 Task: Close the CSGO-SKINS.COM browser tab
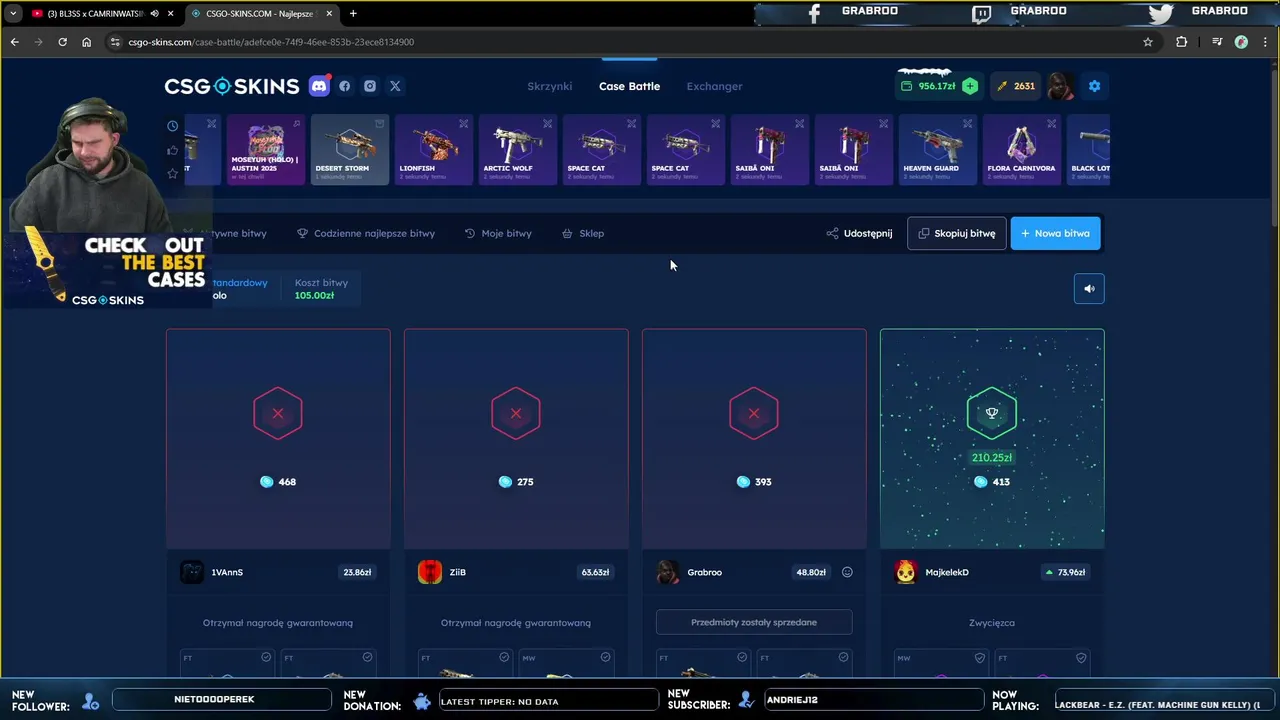(x=329, y=13)
